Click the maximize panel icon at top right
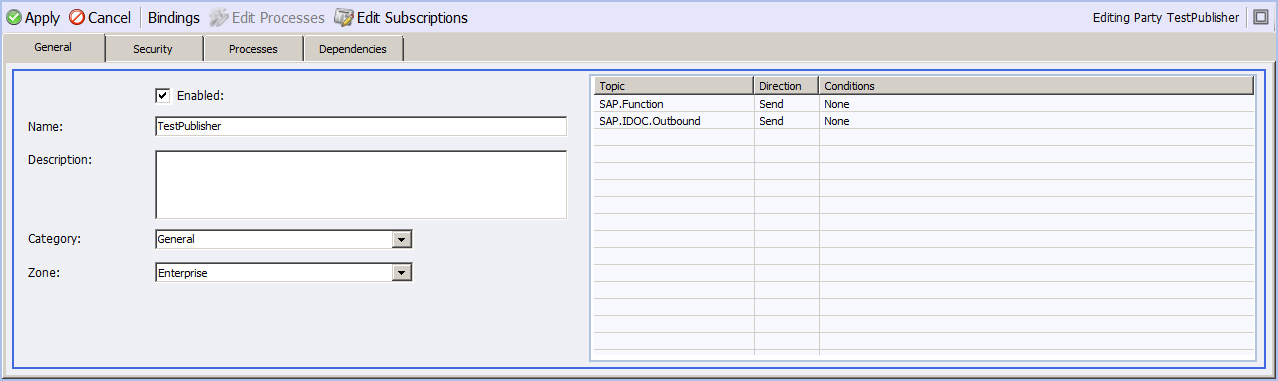This screenshot has width=1278, height=381. click(1260, 18)
